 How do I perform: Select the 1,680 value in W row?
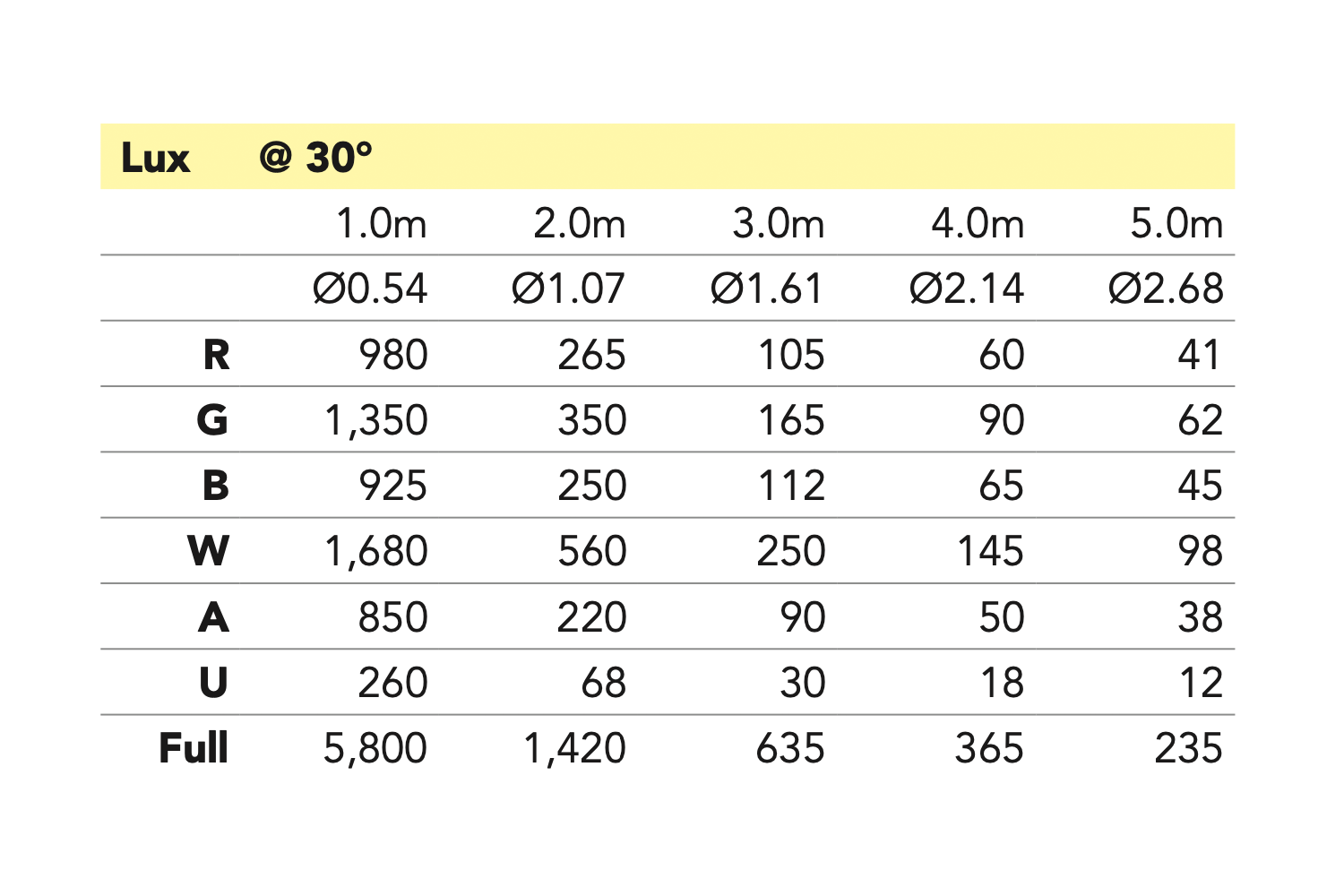click(x=376, y=551)
